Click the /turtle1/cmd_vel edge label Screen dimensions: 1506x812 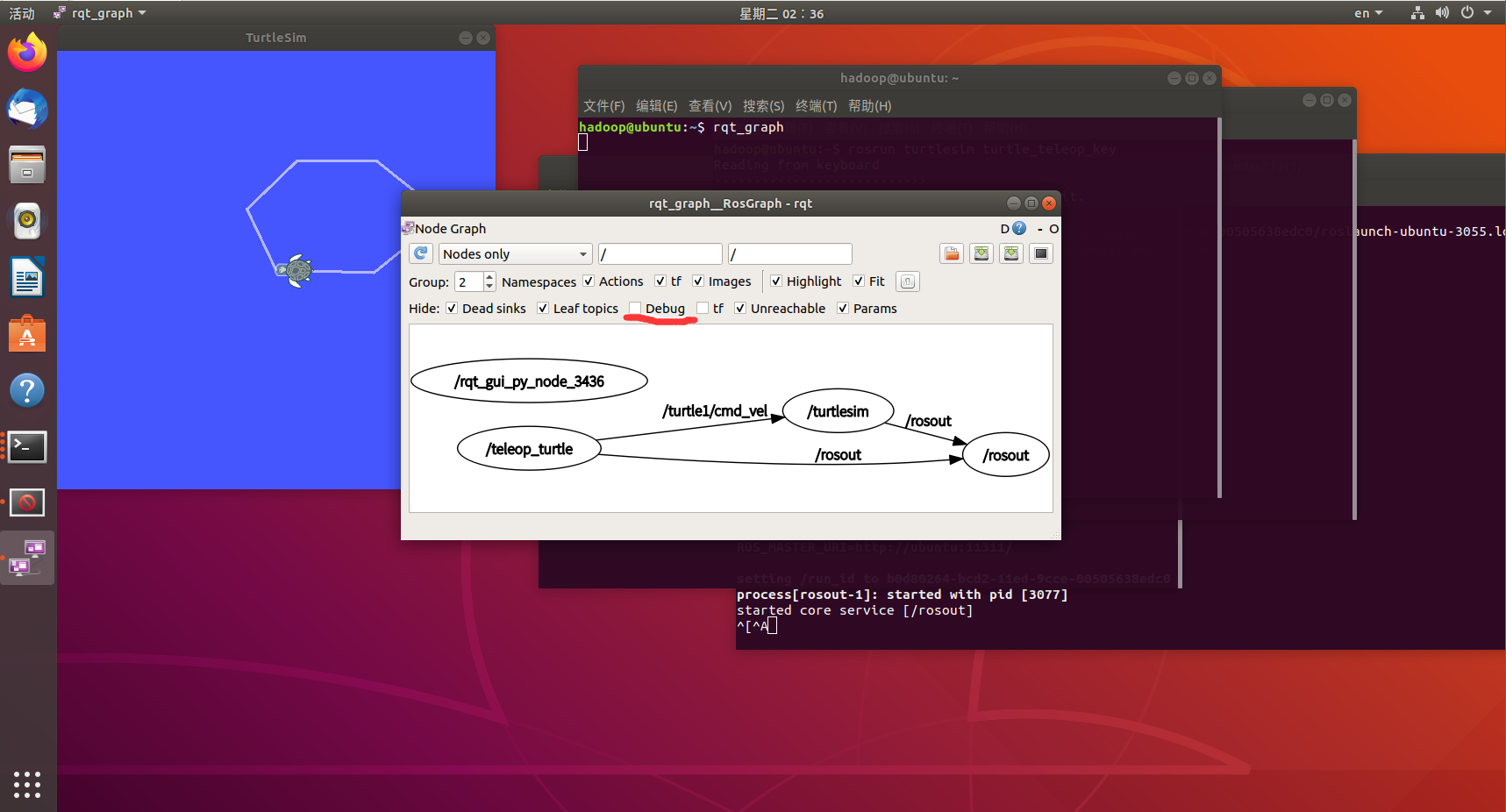tap(715, 410)
